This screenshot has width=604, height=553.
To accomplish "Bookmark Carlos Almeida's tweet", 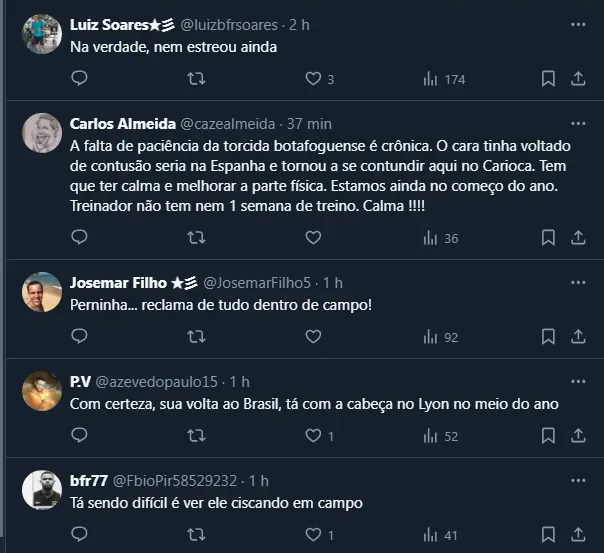I will click(x=548, y=238).
